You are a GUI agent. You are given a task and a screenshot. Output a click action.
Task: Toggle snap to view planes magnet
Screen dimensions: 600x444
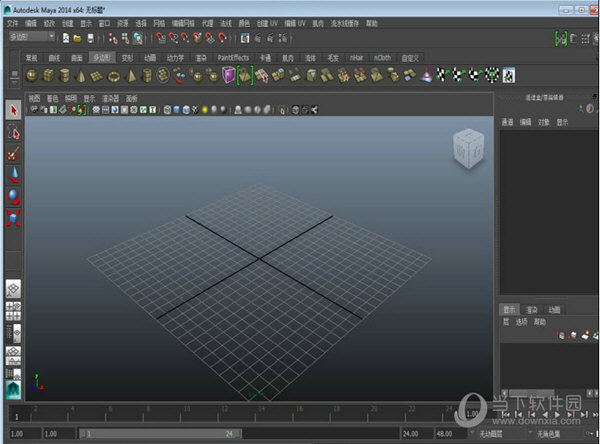[210, 38]
